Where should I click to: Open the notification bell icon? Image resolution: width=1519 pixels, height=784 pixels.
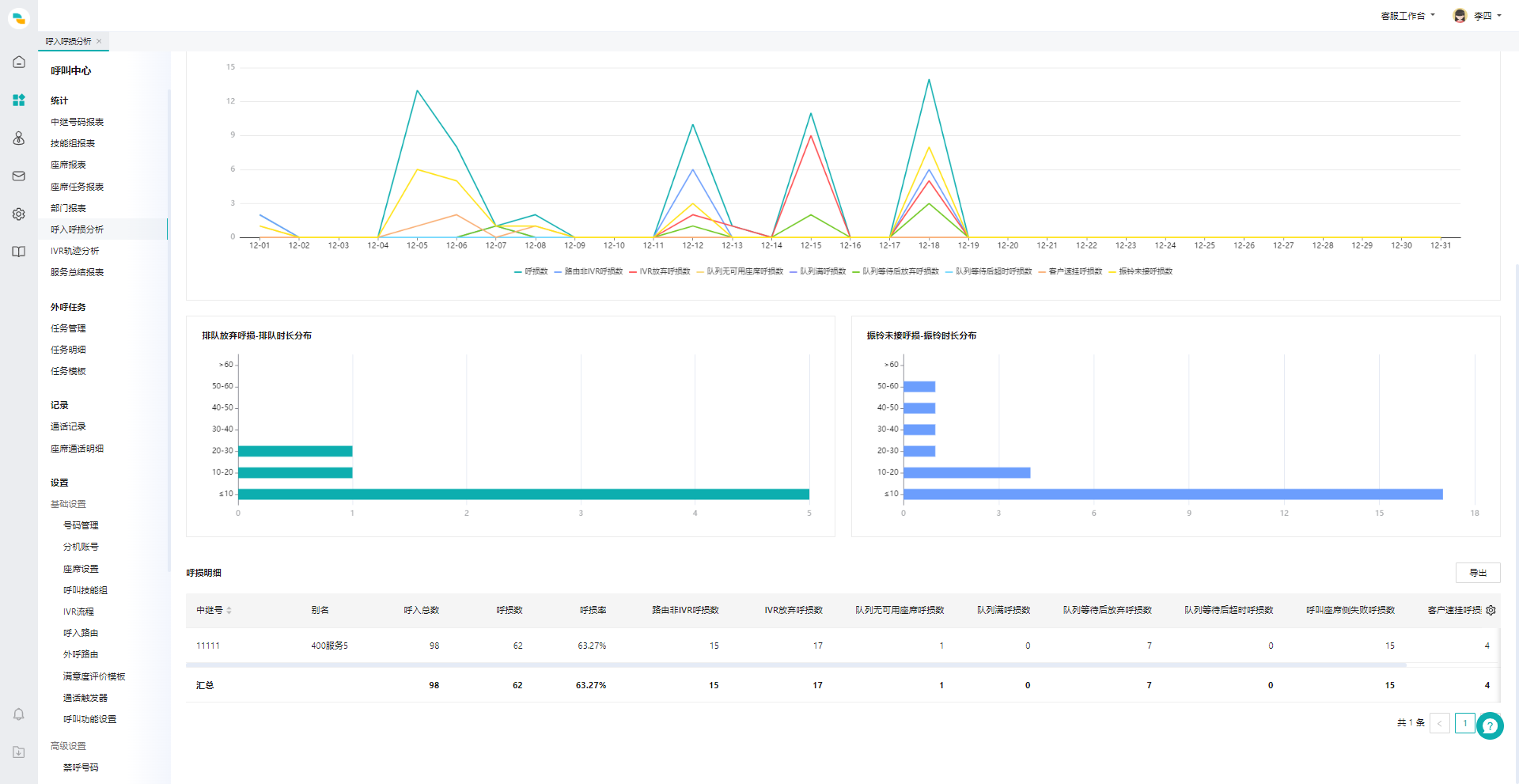point(19,714)
